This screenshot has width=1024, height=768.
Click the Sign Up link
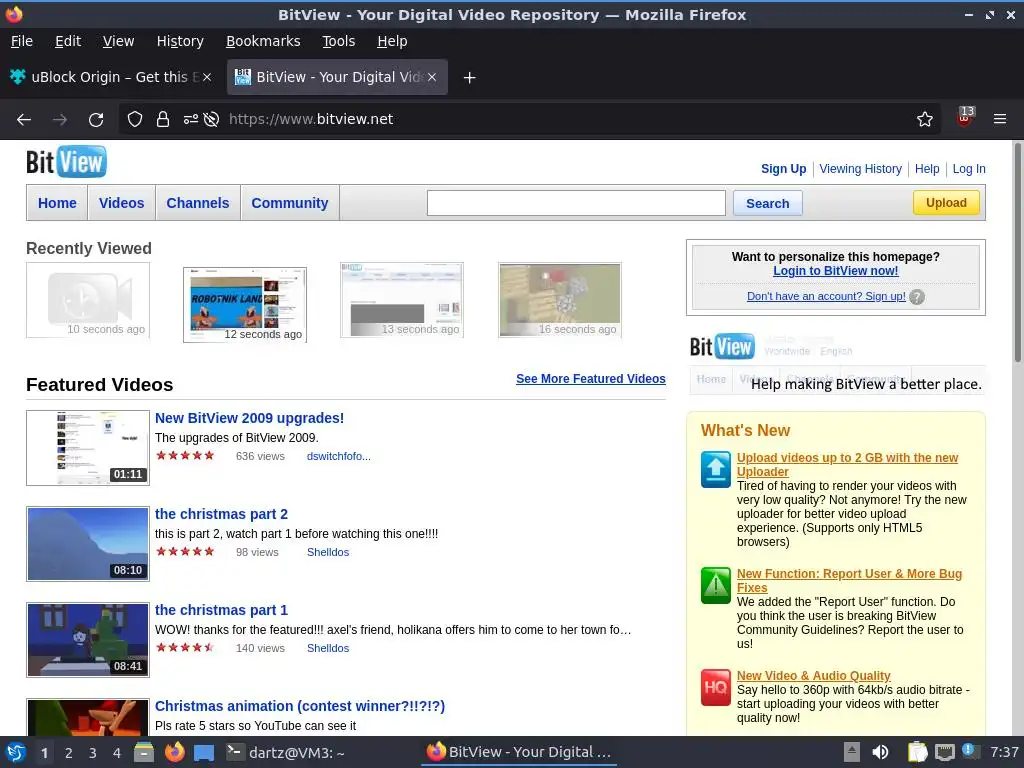tap(783, 168)
